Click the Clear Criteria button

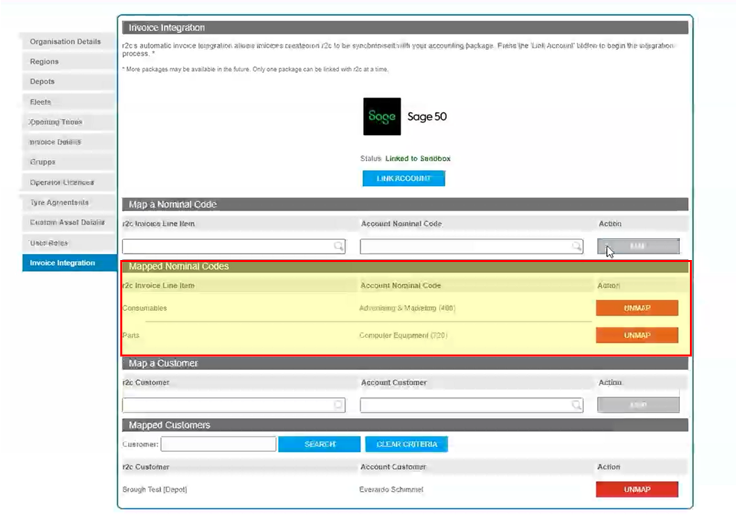coord(406,444)
